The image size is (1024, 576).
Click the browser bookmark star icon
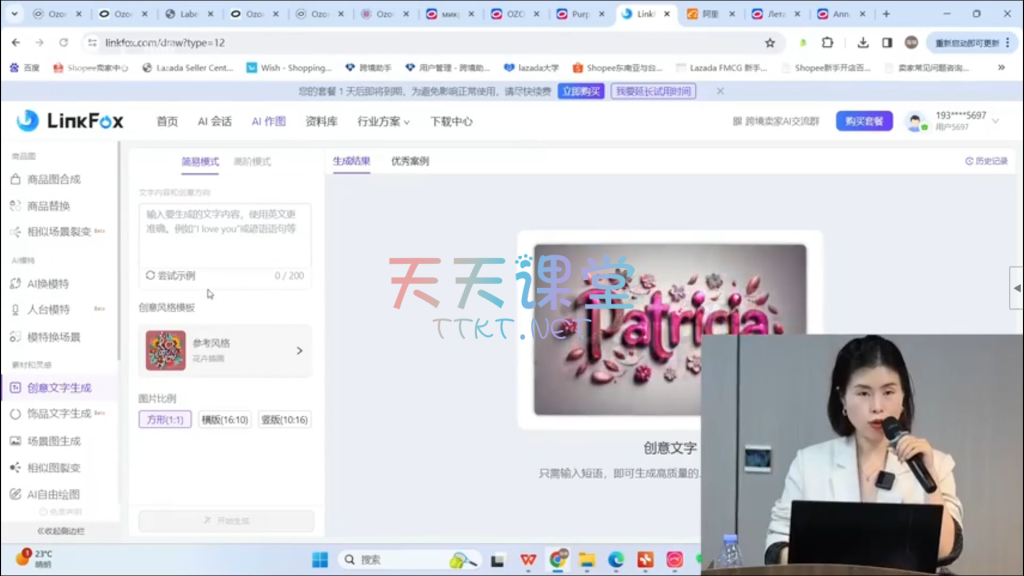[770, 43]
